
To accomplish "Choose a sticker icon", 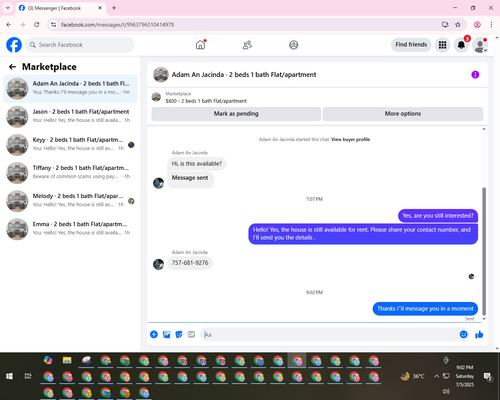I will point(179,334).
